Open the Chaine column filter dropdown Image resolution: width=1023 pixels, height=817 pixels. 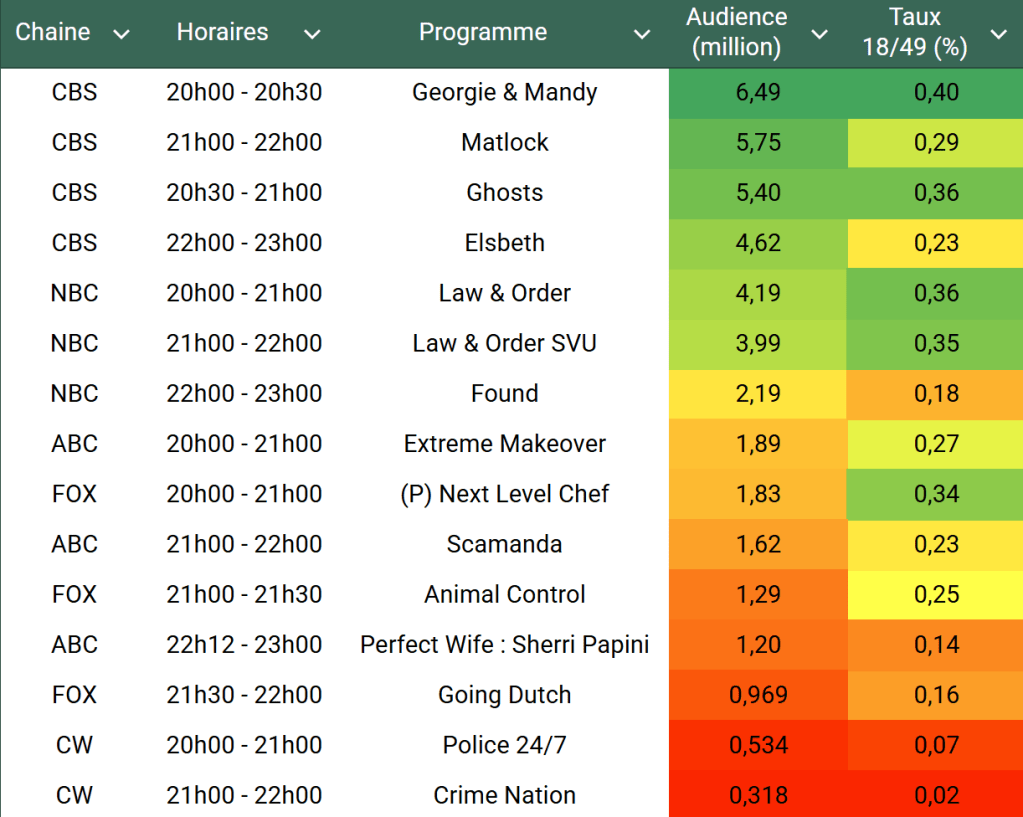click(x=121, y=35)
